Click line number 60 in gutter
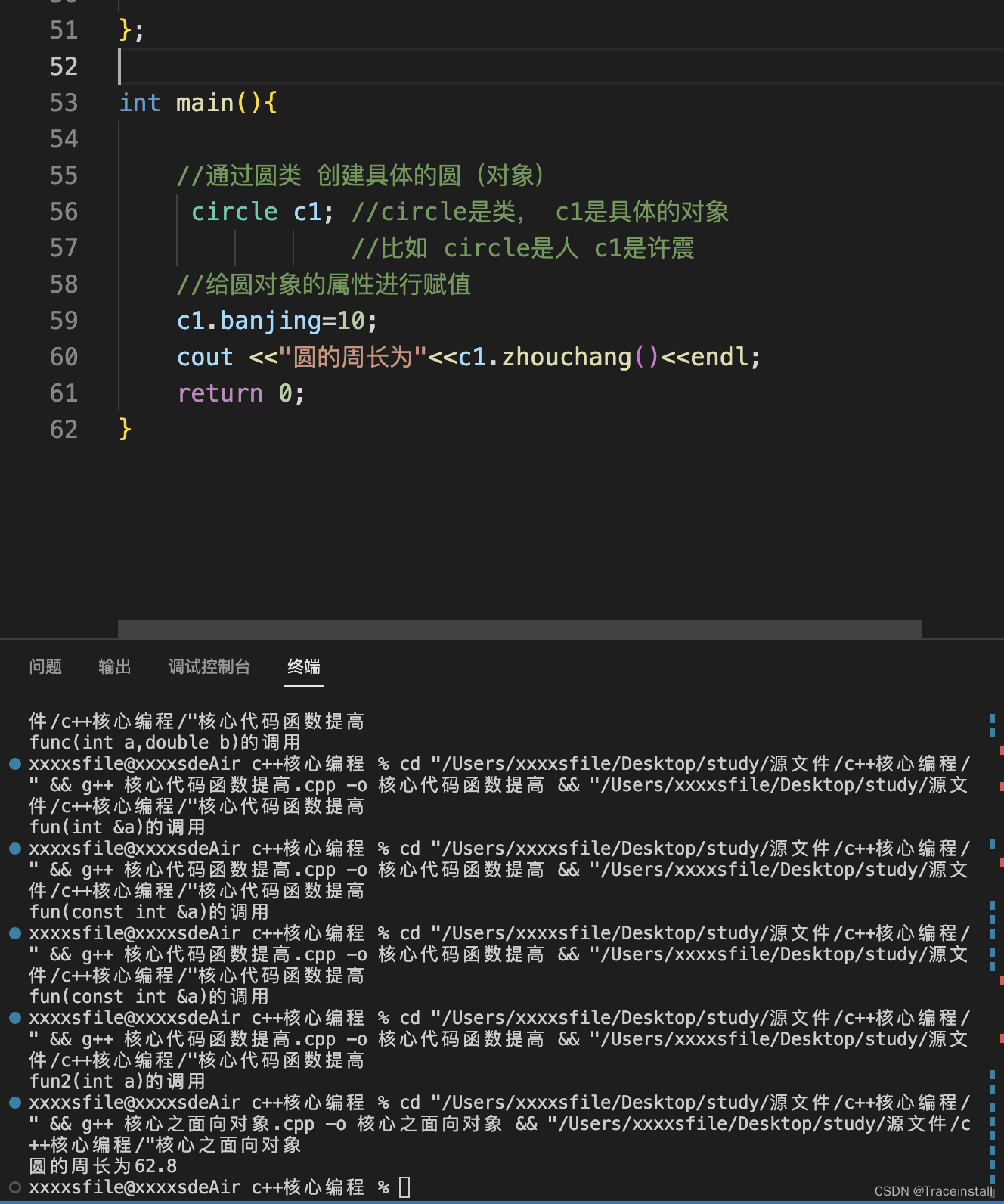Viewport: 1004px width, 1204px height. click(x=64, y=357)
